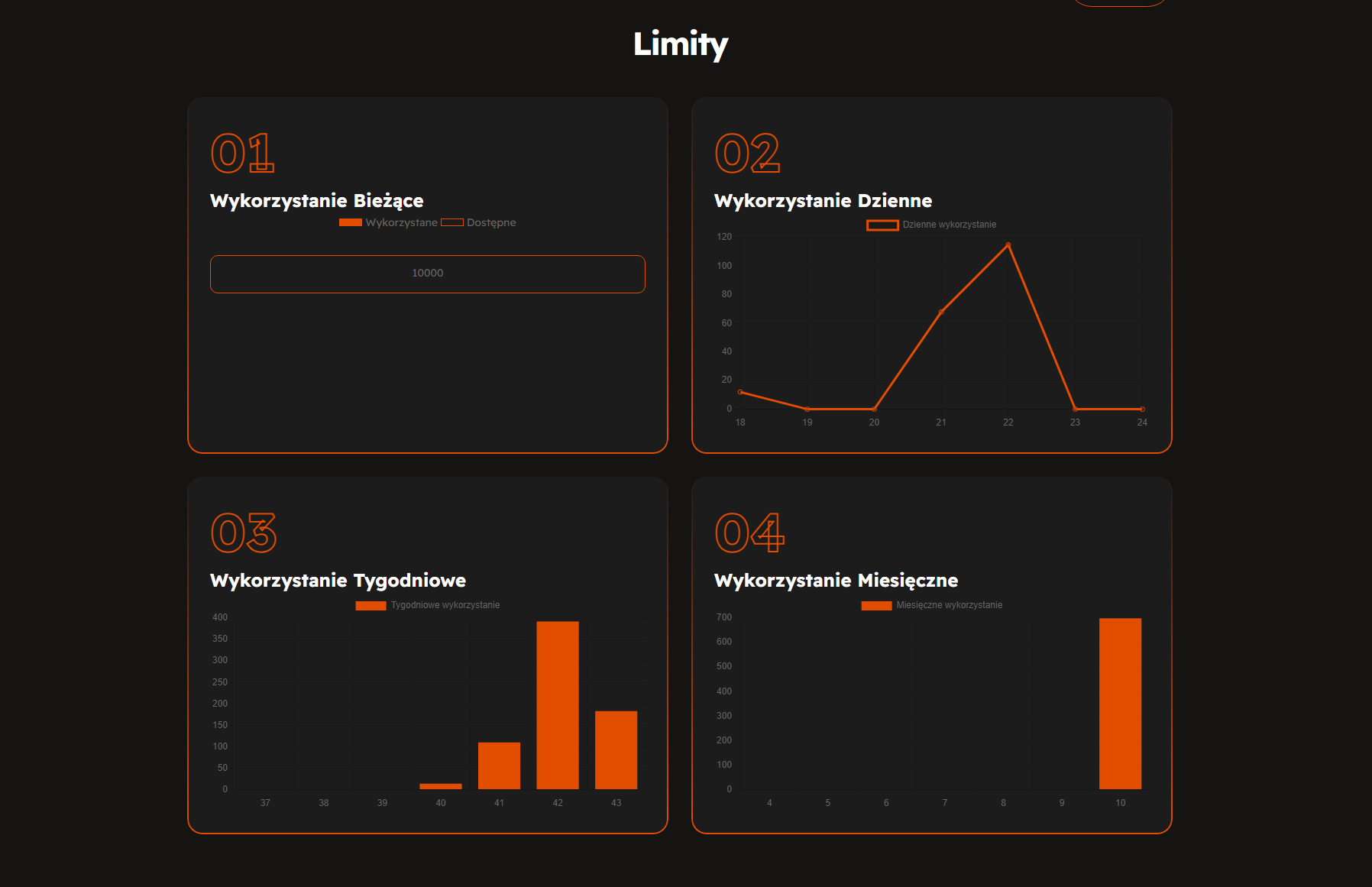This screenshot has width=1372, height=887.
Task: Click y-axis label 120 in daily chart
Action: [724, 237]
